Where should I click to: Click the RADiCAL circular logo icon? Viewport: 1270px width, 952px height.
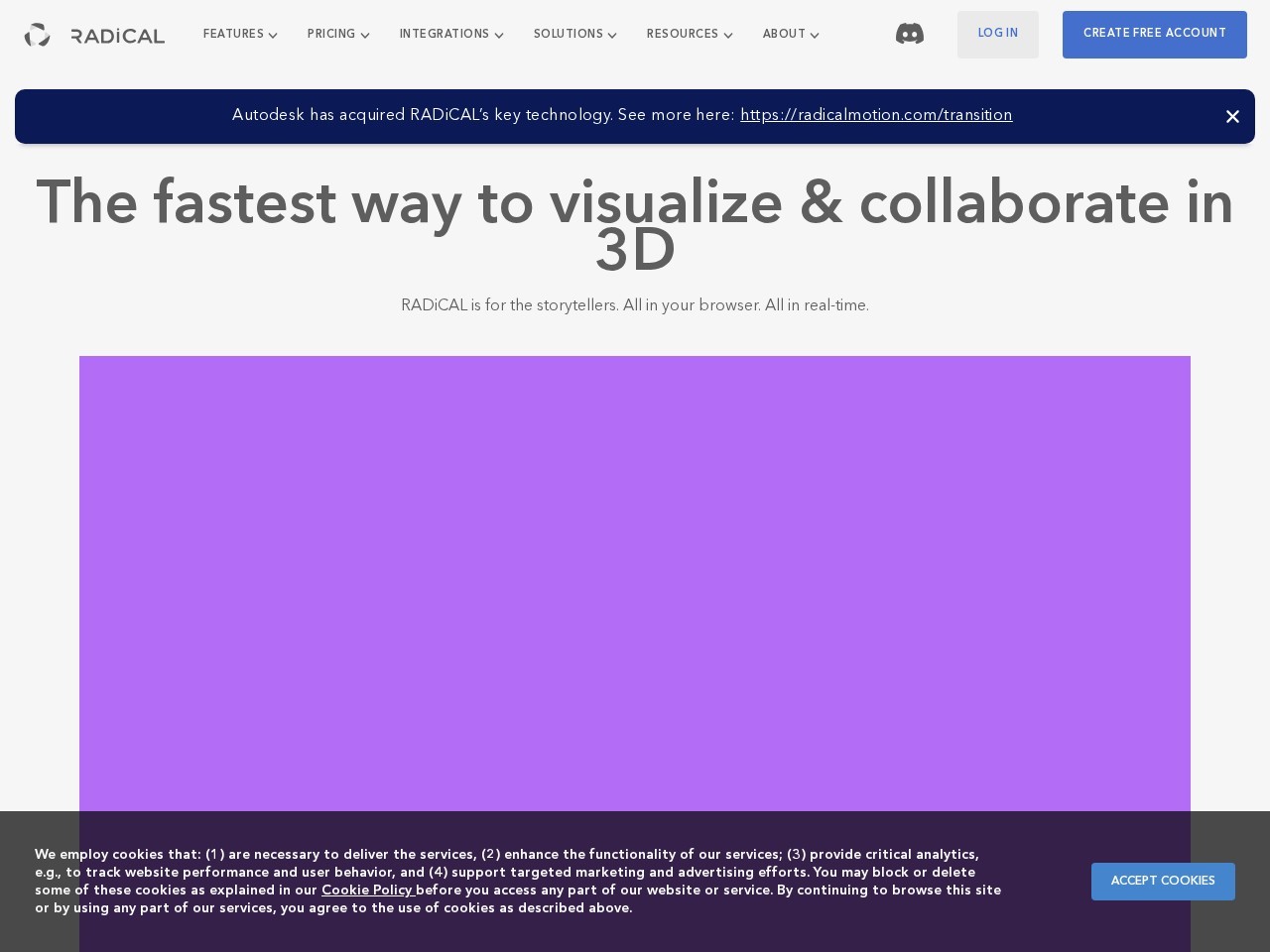pos(37,35)
